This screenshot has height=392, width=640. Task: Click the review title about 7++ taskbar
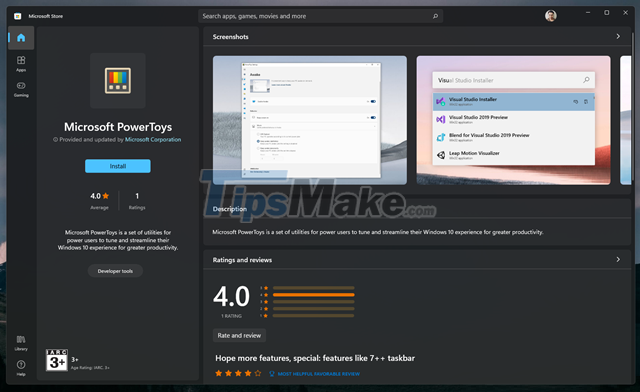coord(315,358)
